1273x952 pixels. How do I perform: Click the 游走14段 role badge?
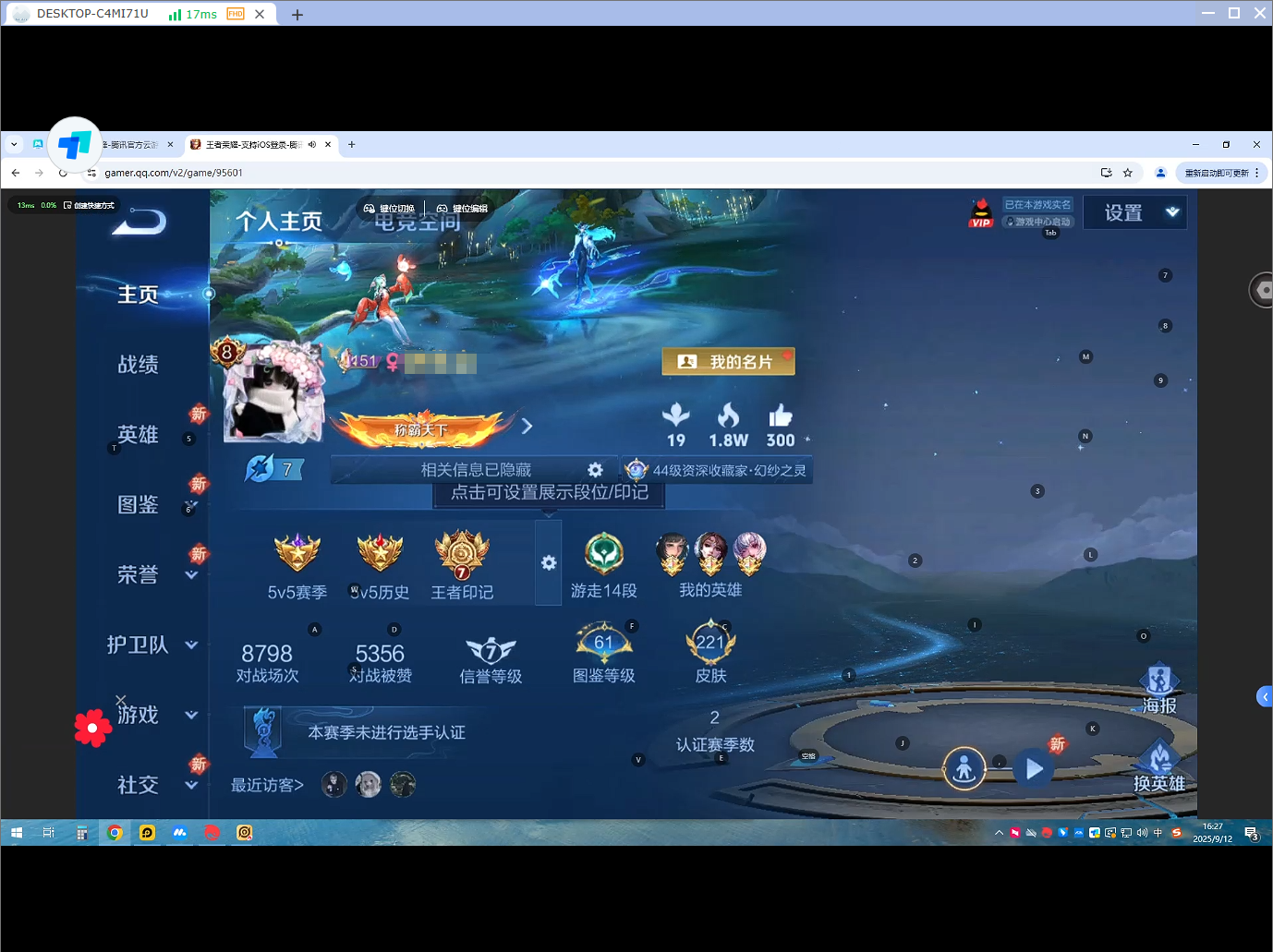click(604, 565)
